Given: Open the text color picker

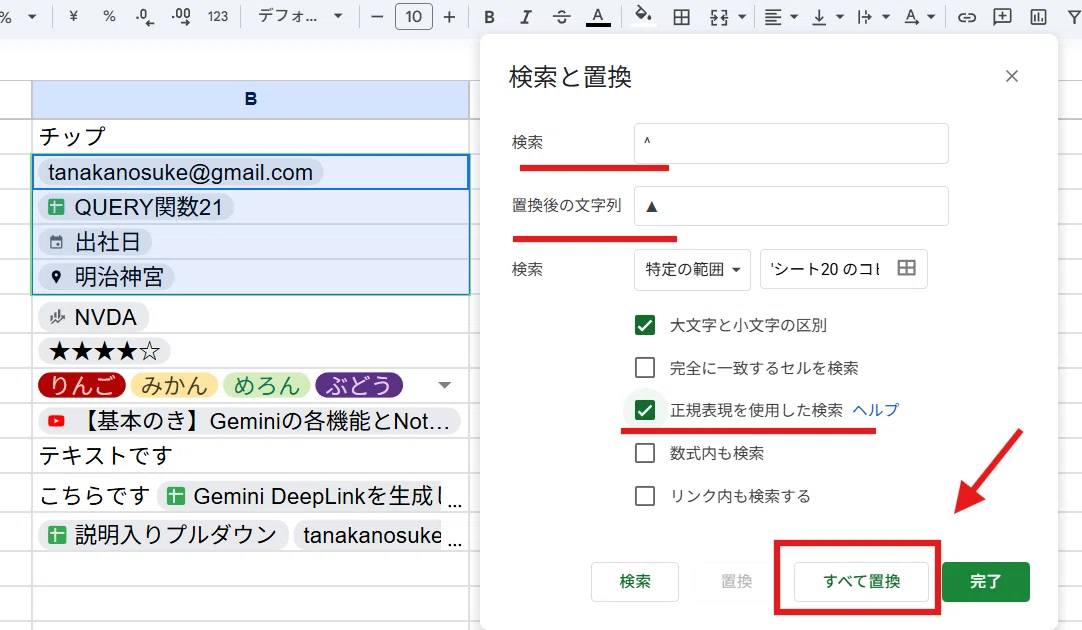Looking at the screenshot, I should [598, 17].
